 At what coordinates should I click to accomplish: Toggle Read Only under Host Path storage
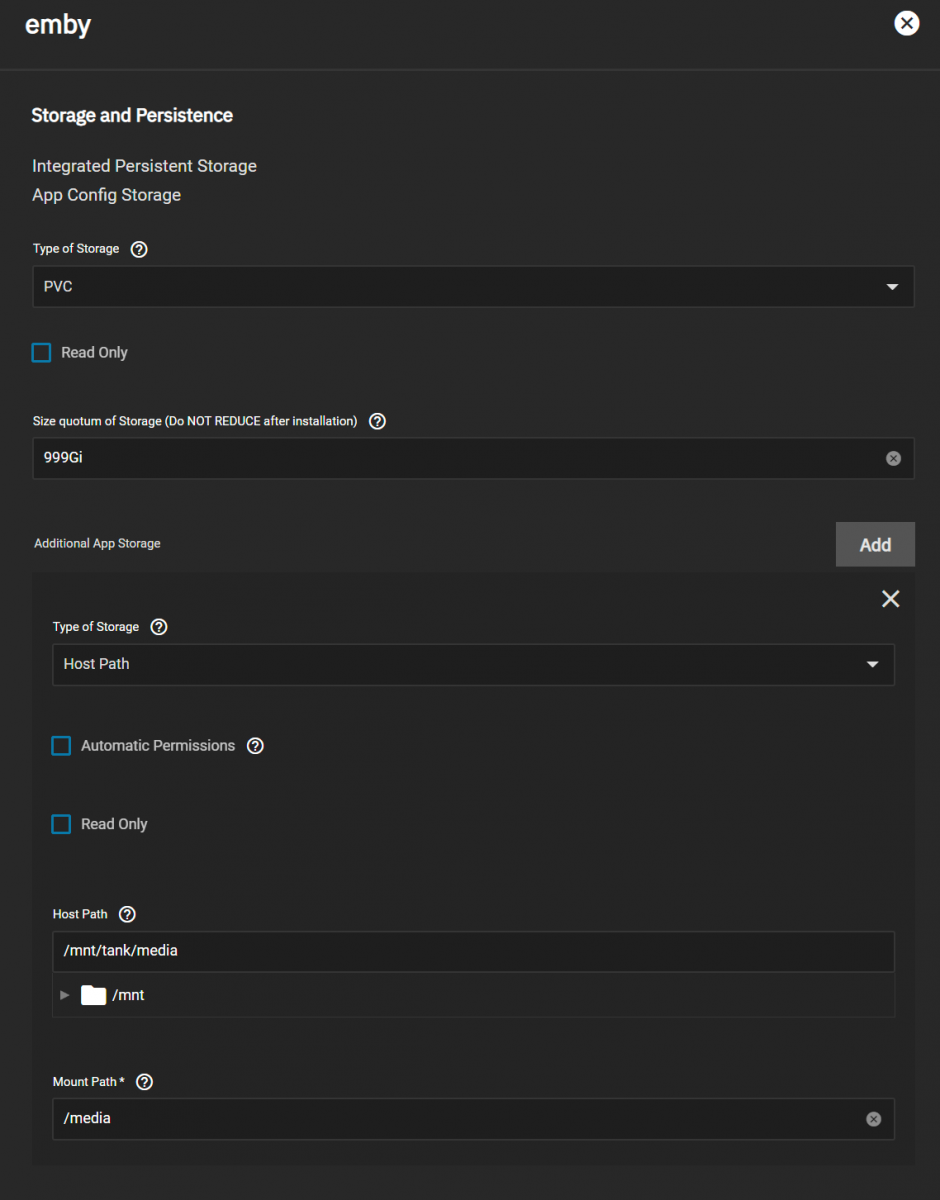click(x=61, y=824)
